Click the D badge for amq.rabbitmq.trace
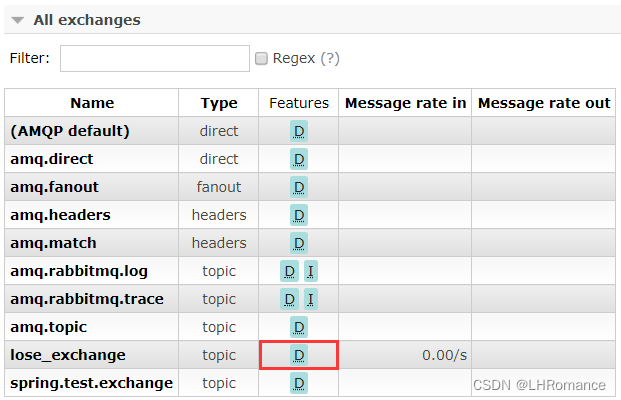 [x=289, y=299]
